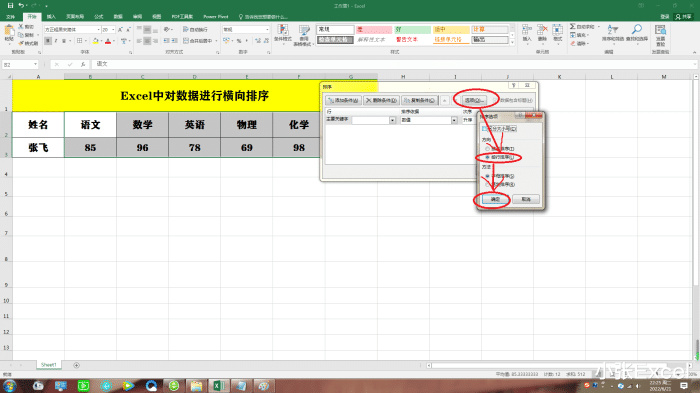The image size is (700, 393).
Task: Select cell containing 张飞
Action: (x=38, y=147)
